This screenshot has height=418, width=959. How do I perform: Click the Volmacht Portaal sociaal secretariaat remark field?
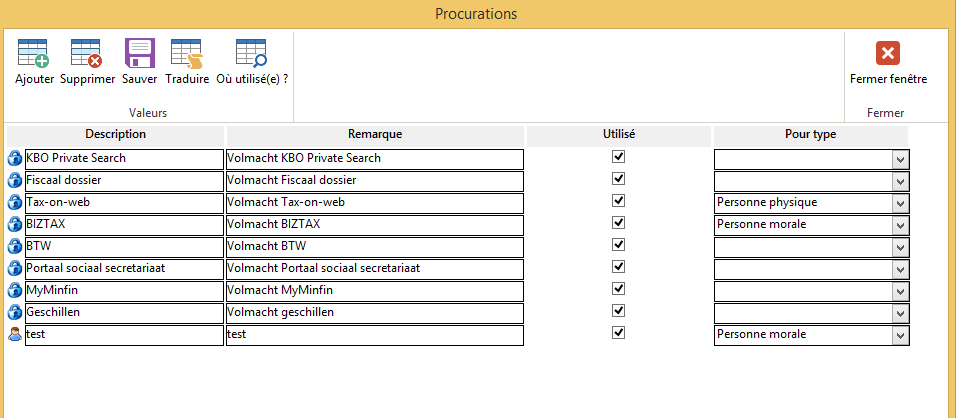click(374, 269)
